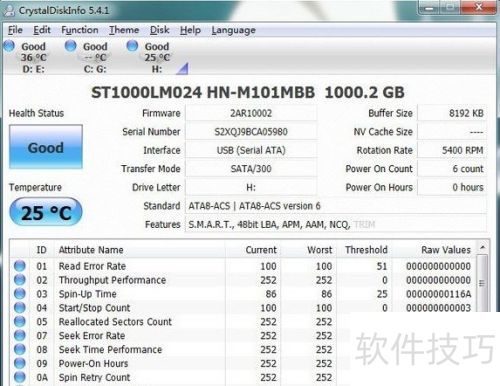Select the Reallocated Sectors Count row text

coord(115,322)
